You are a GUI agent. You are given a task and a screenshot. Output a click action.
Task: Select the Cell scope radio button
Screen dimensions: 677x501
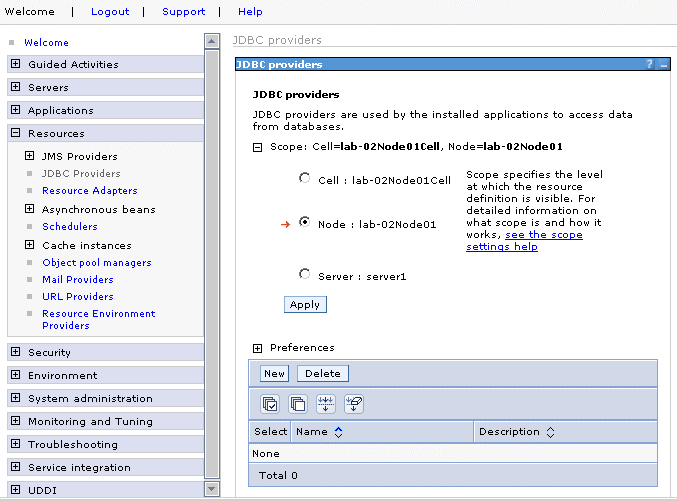(304, 178)
